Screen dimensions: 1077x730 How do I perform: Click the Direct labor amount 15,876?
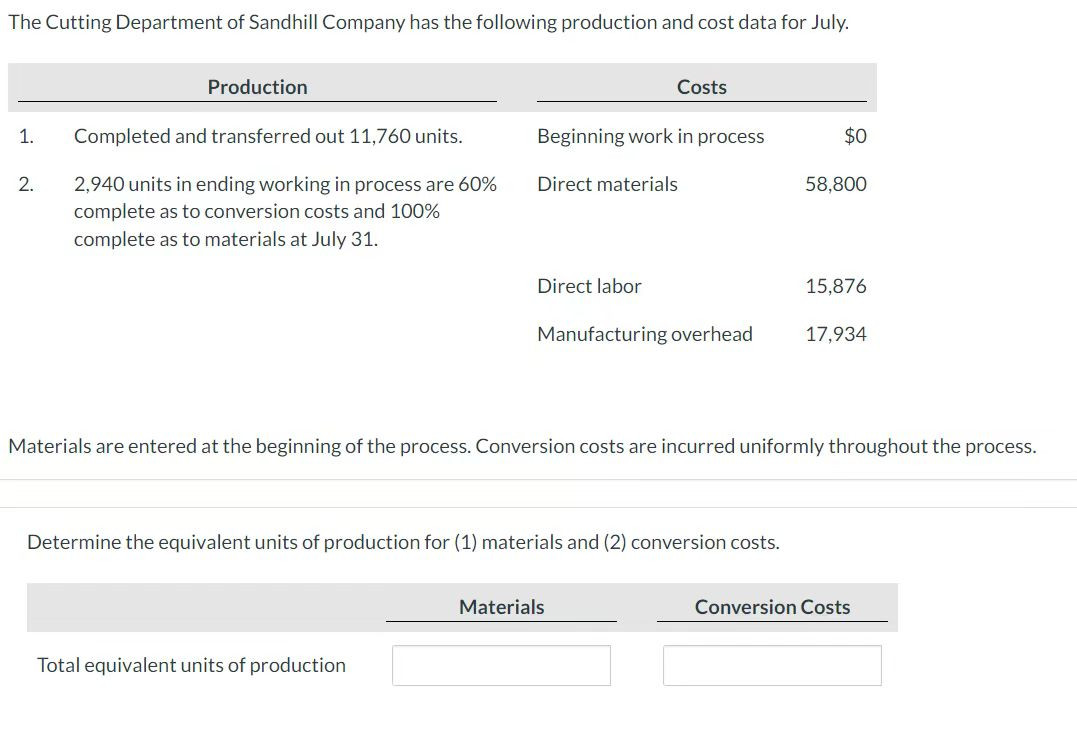click(x=836, y=286)
